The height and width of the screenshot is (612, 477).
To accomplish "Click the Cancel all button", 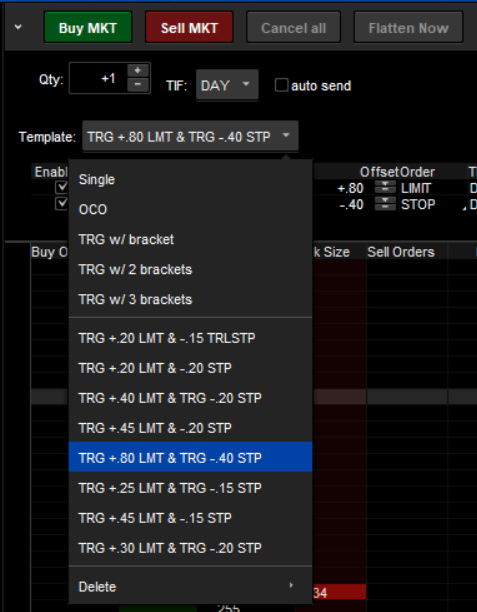I will point(294,27).
